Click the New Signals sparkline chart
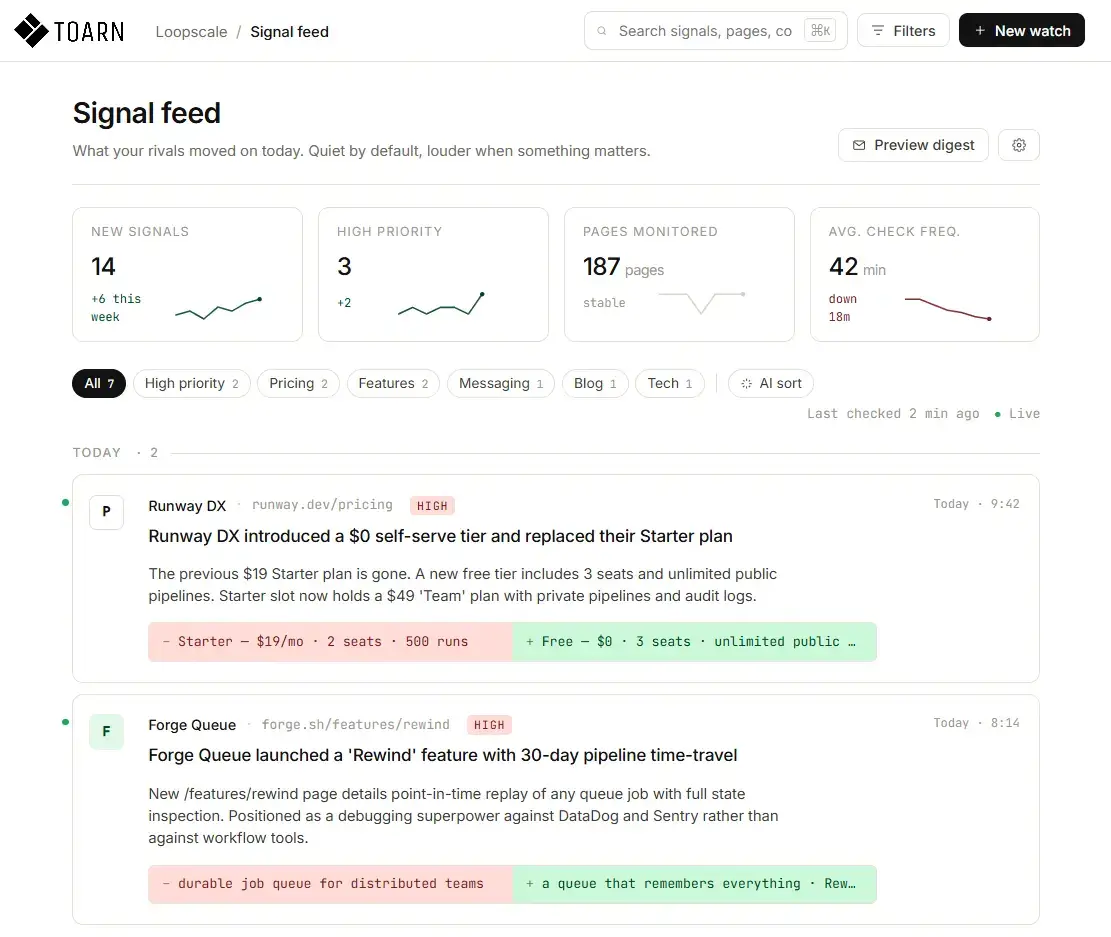This screenshot has height=937, width=1111. tap(218, 308)
